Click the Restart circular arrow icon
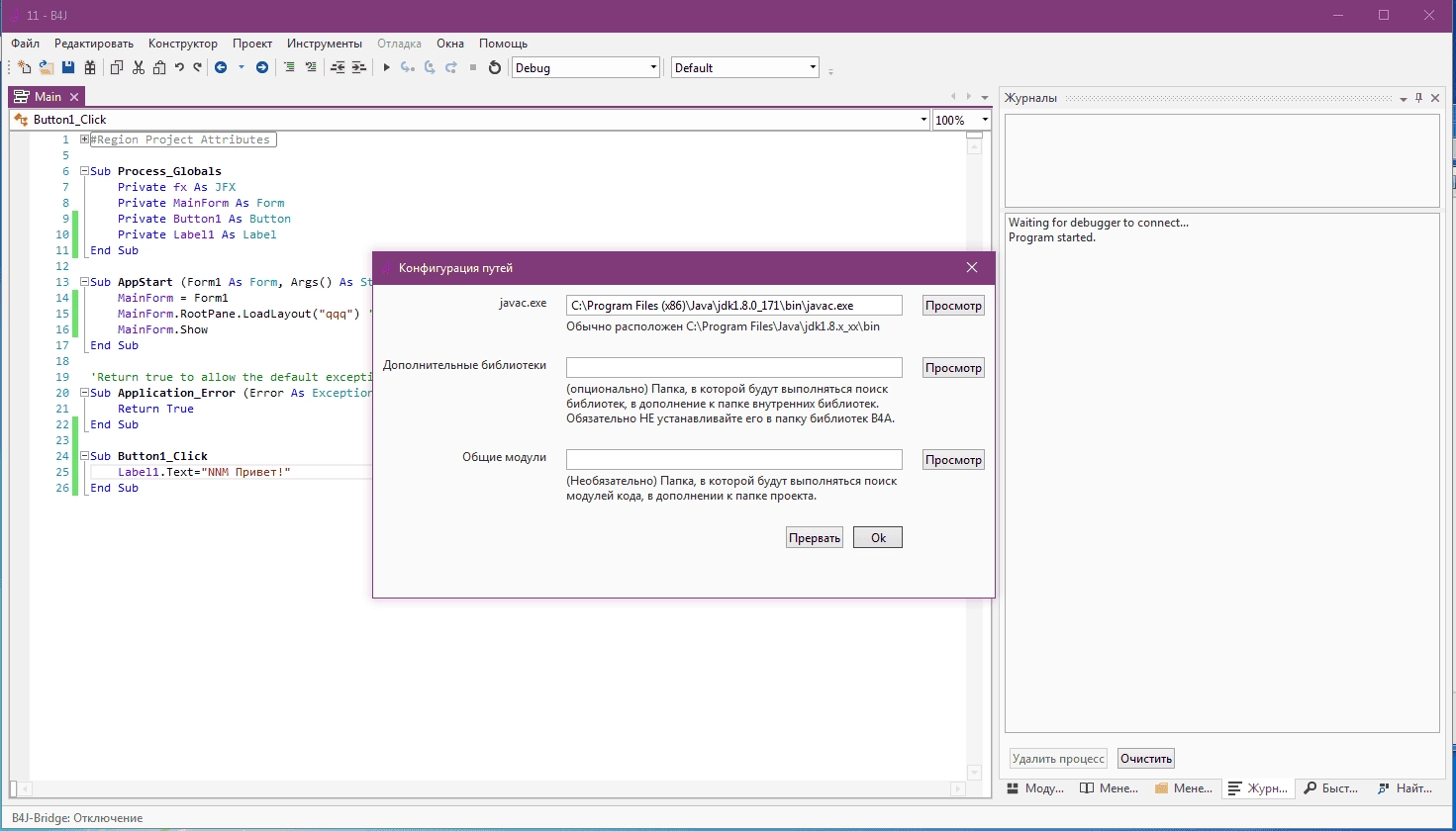Screen dimensions: 1456x831 [495, 67]
